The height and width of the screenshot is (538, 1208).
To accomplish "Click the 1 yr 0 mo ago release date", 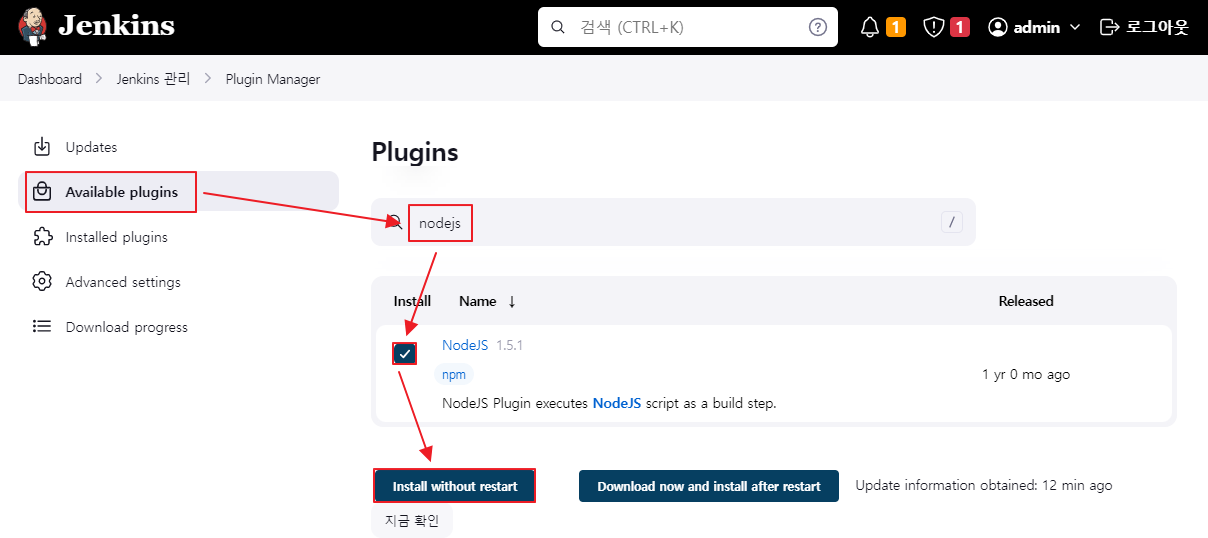I will click(1026, 374).
